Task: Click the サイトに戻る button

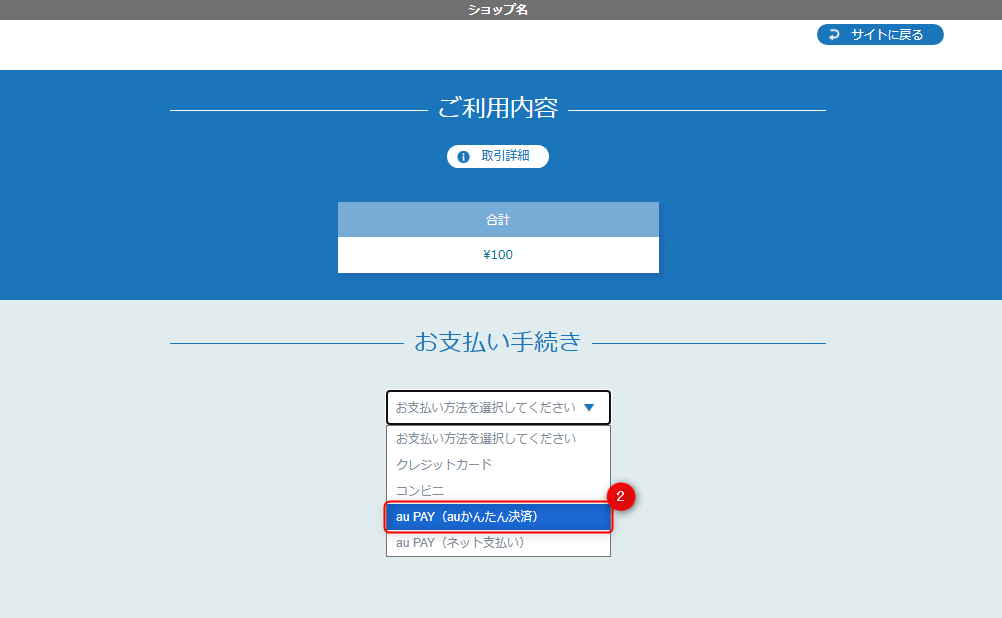Action: (x=880, y=34)
